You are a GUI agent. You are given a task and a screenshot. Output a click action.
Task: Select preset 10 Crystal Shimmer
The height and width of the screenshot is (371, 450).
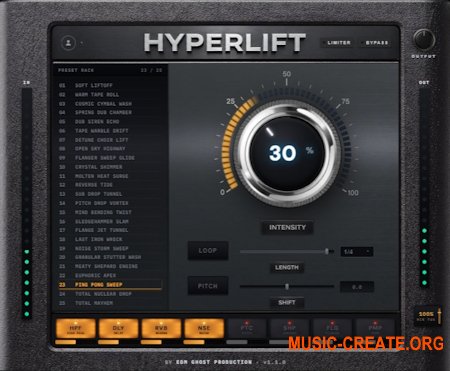[110, 167]
